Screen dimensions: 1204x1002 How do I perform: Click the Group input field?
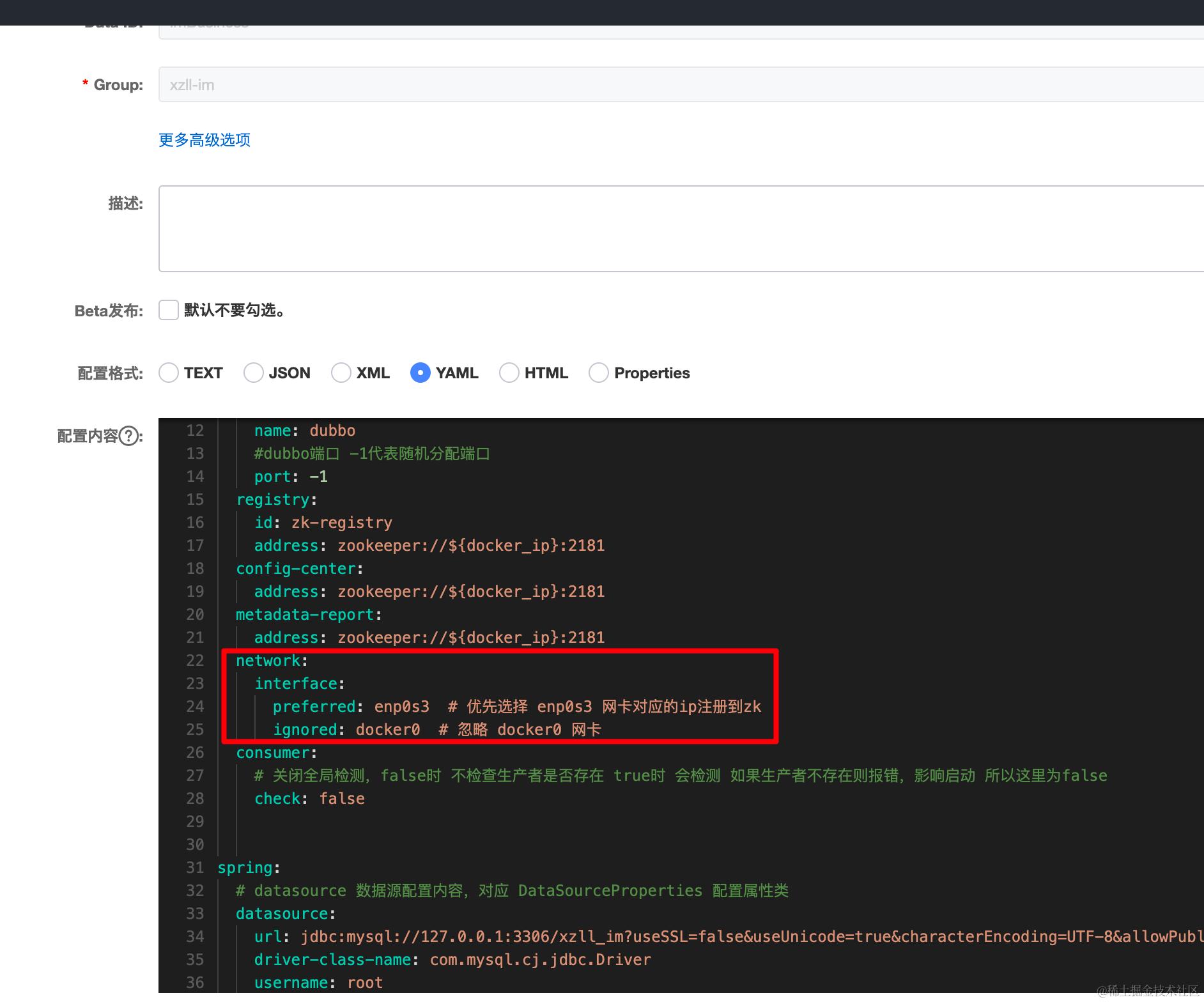point(681,84)
